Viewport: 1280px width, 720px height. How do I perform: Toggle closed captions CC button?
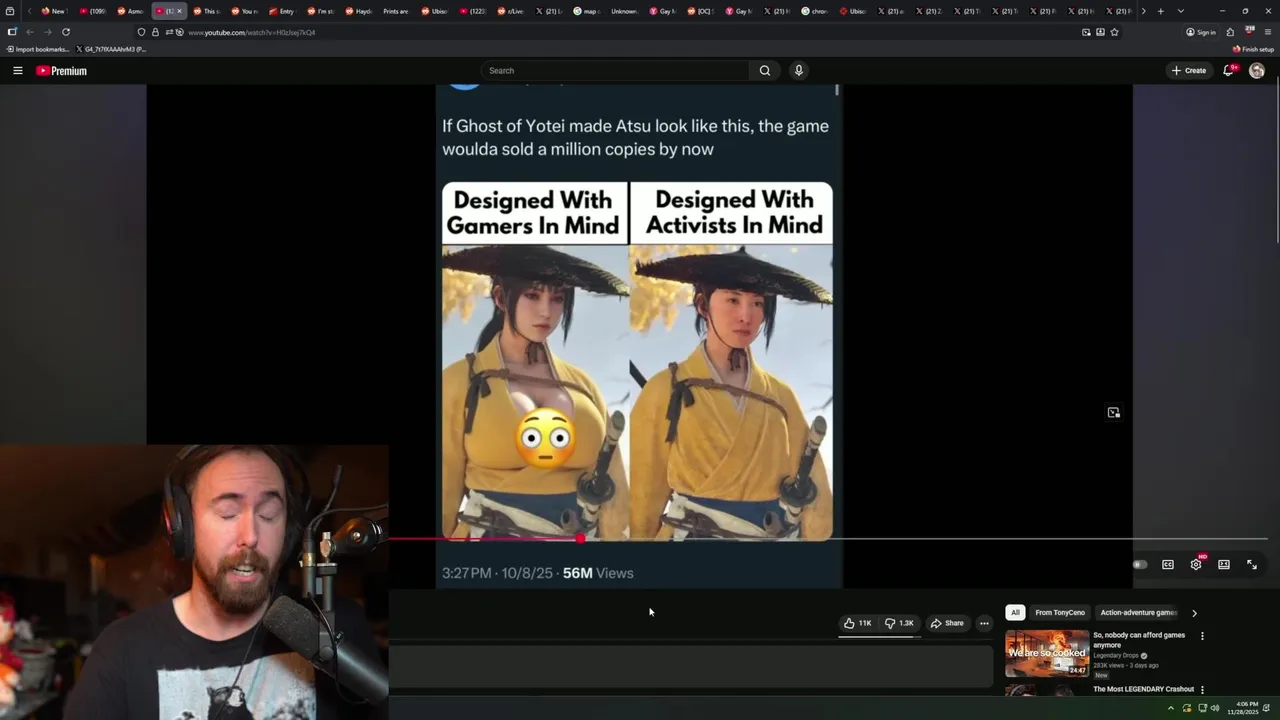click(1168, 565)
